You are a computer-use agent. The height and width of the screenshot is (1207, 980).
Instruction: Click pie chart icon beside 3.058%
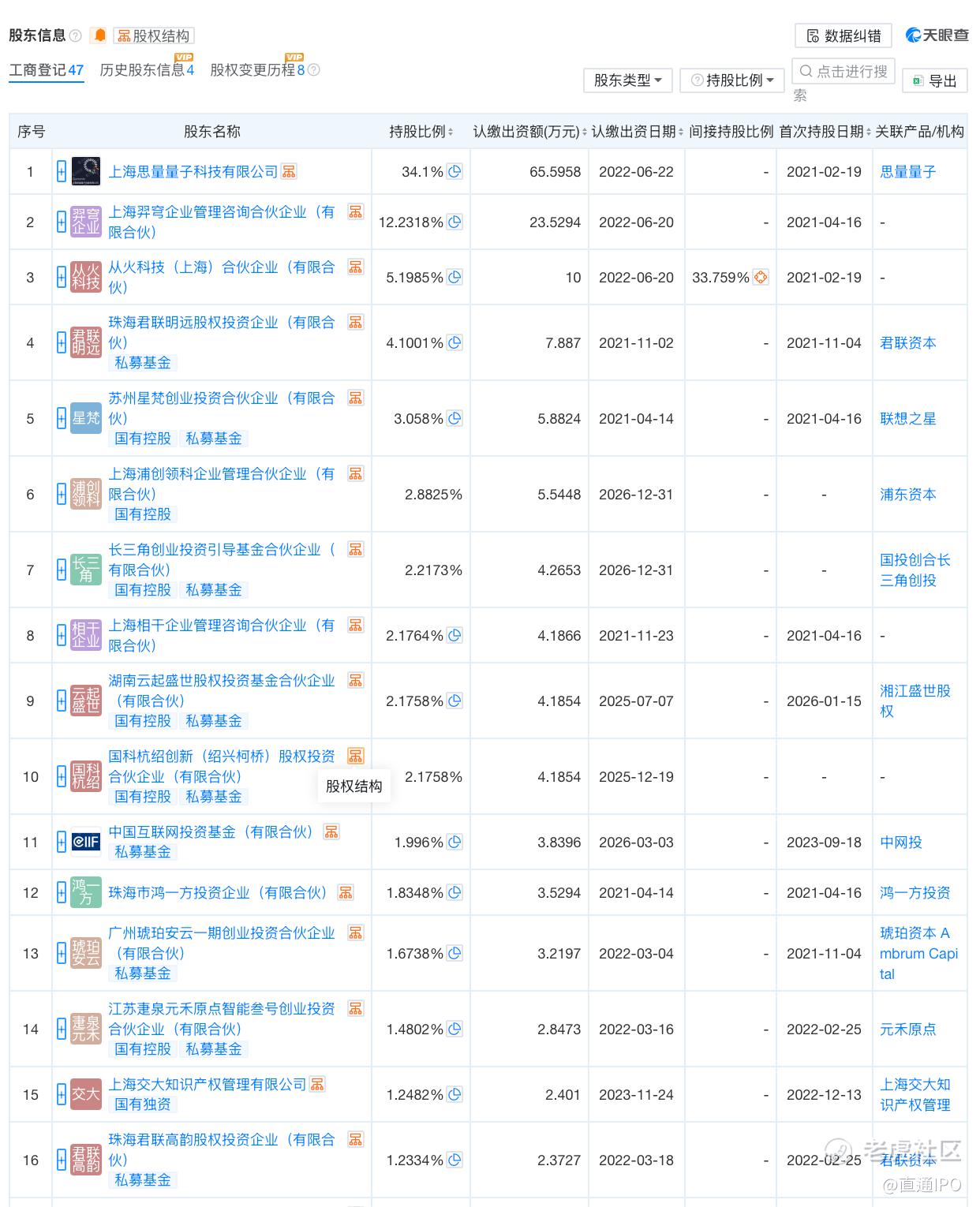[454, 418]
